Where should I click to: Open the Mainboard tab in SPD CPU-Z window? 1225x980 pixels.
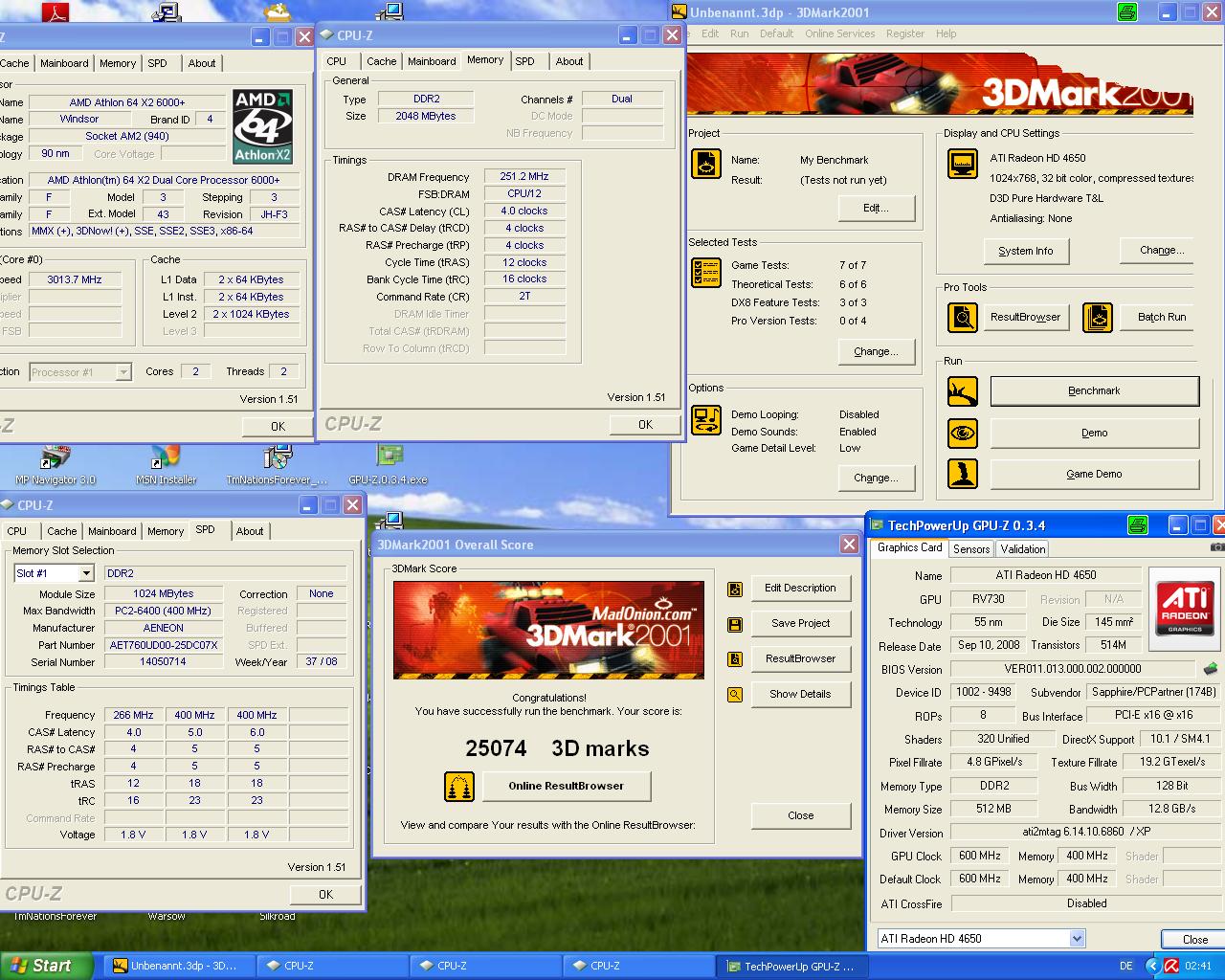[x=112, y=531]
